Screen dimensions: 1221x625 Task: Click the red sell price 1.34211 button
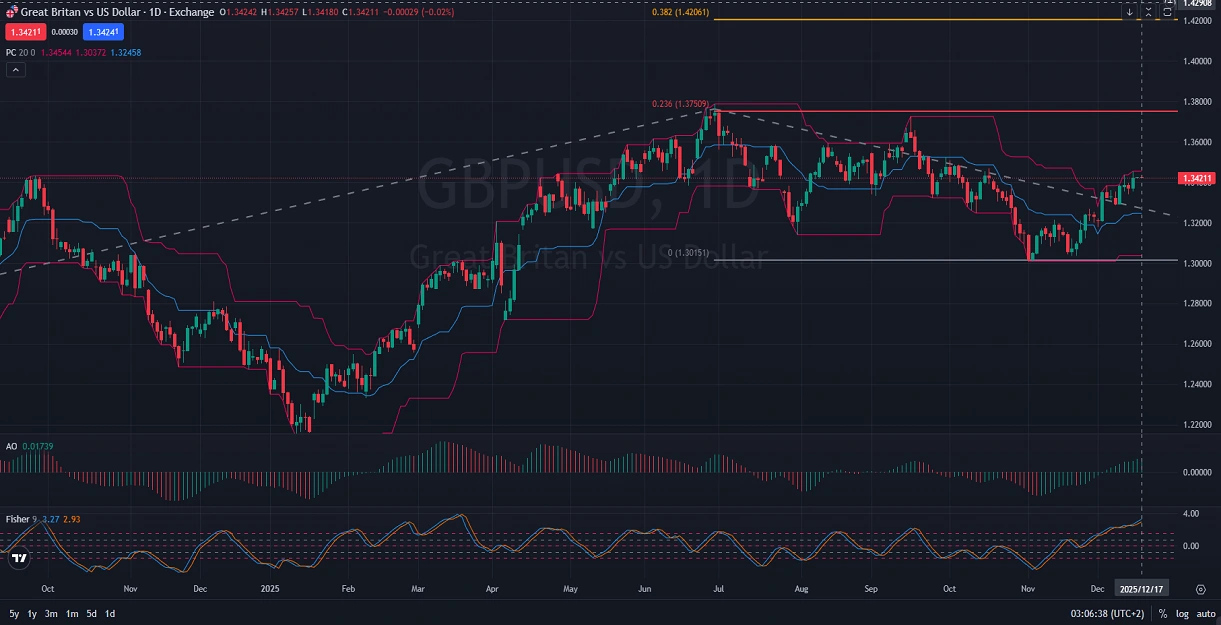24,32
